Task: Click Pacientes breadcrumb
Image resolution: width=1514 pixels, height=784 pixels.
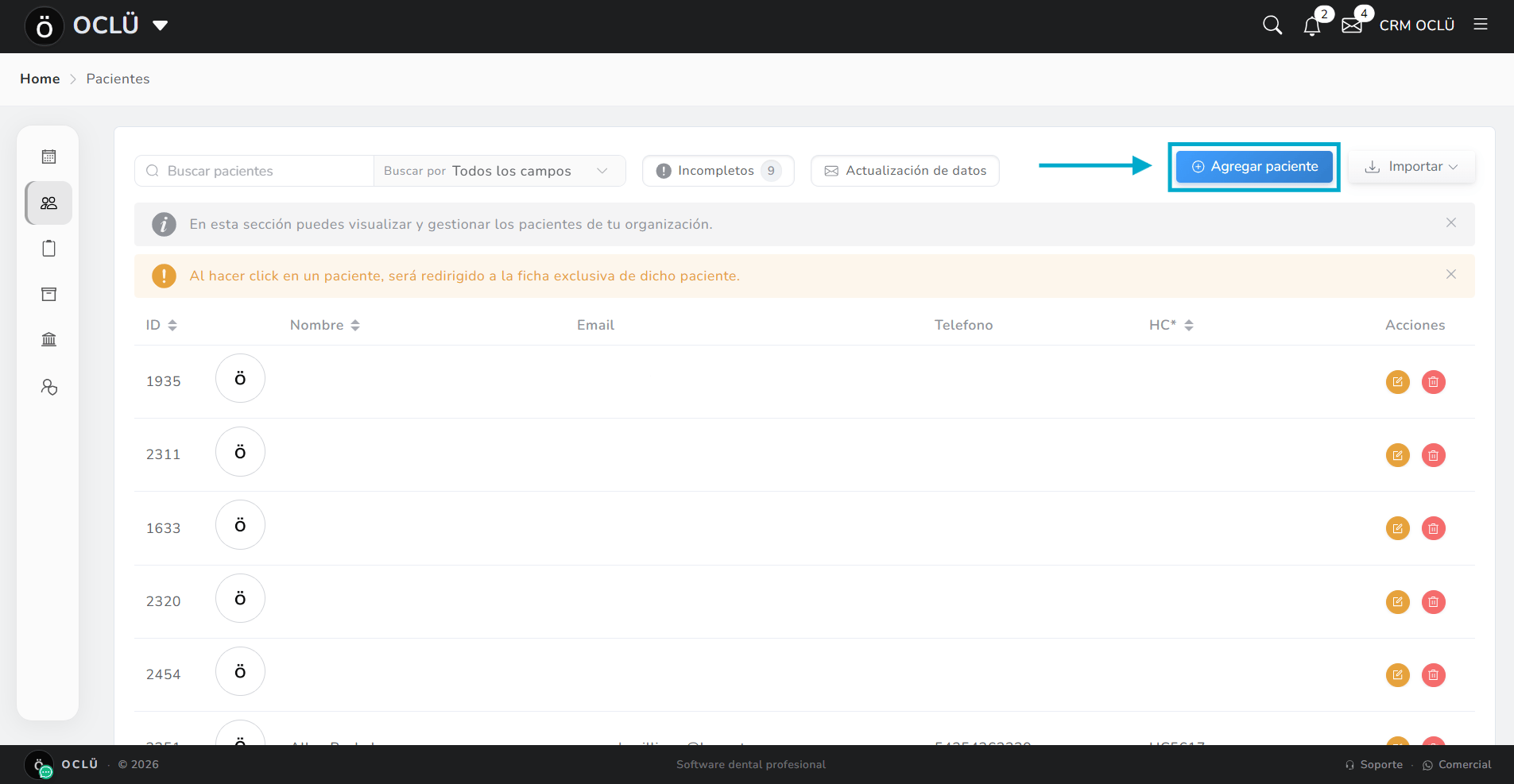Action: pos(118,79)
